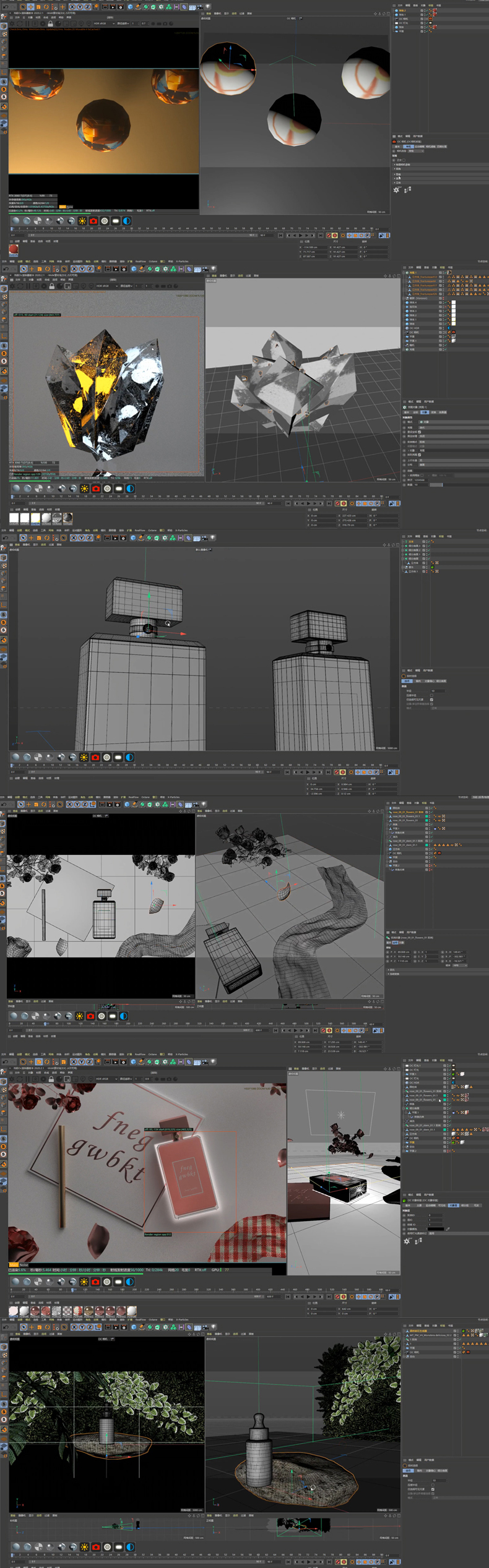Toggle padlock in crystal window Live Viewer toolbar

click(52, 286)
